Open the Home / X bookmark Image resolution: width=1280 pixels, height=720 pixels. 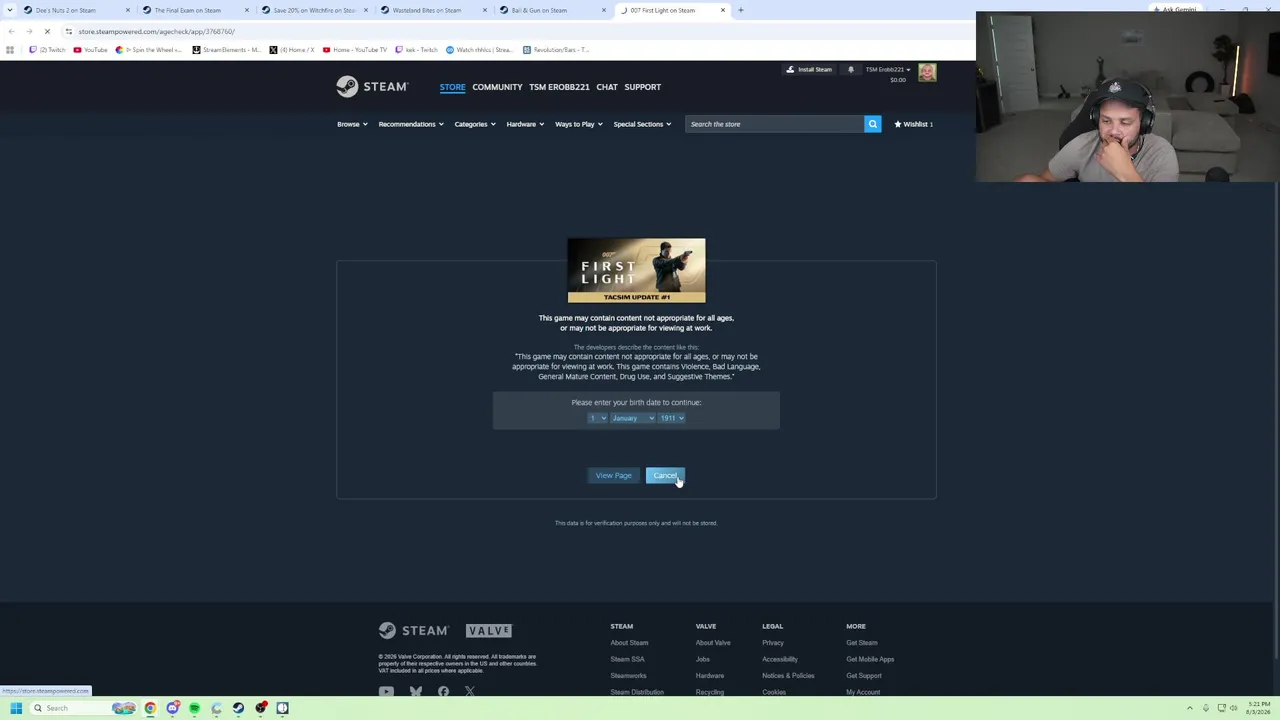pos(292,49)
